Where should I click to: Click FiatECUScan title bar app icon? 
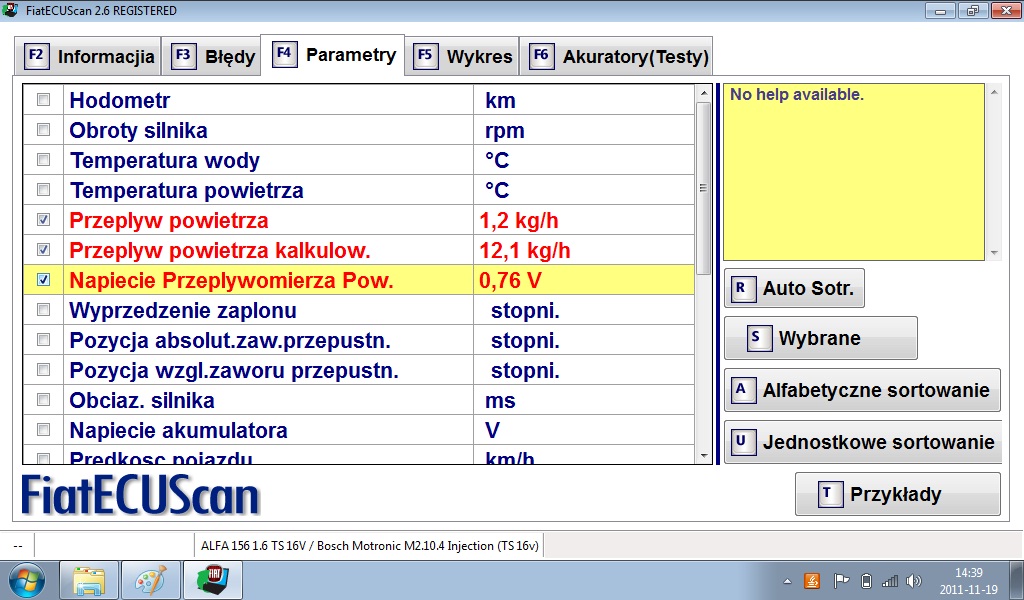click(x=10, y=10)
